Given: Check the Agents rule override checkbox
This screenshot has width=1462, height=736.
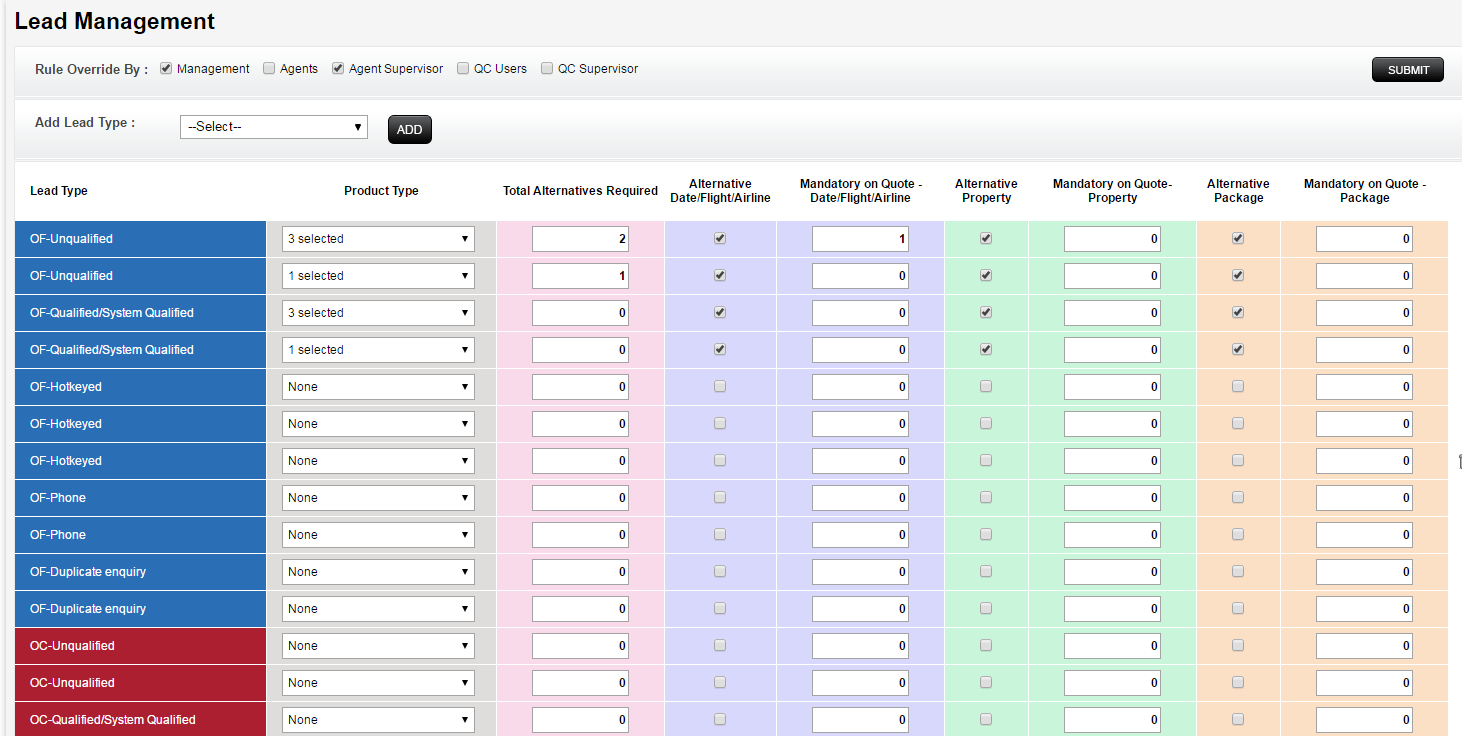Looking at the screenshot, I should pyautogui.click(x=269, y=69).
